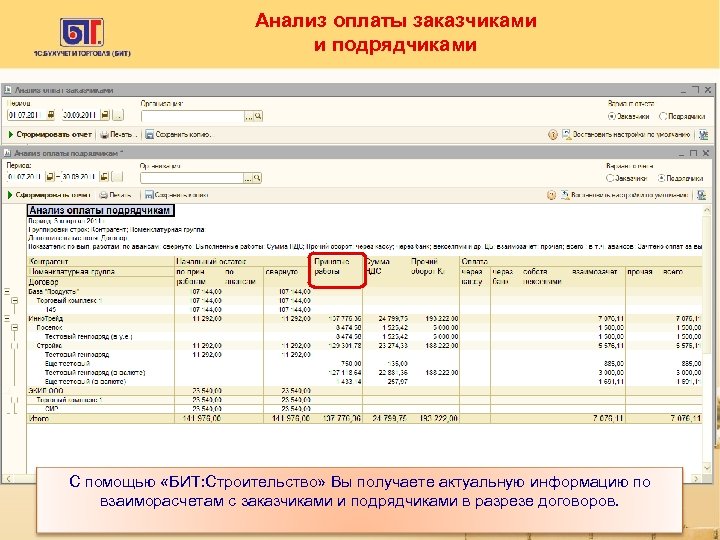Click restore default settings label in подрядчикам window
The width and height of the screenshot is (720, 540).
point(630,195)
